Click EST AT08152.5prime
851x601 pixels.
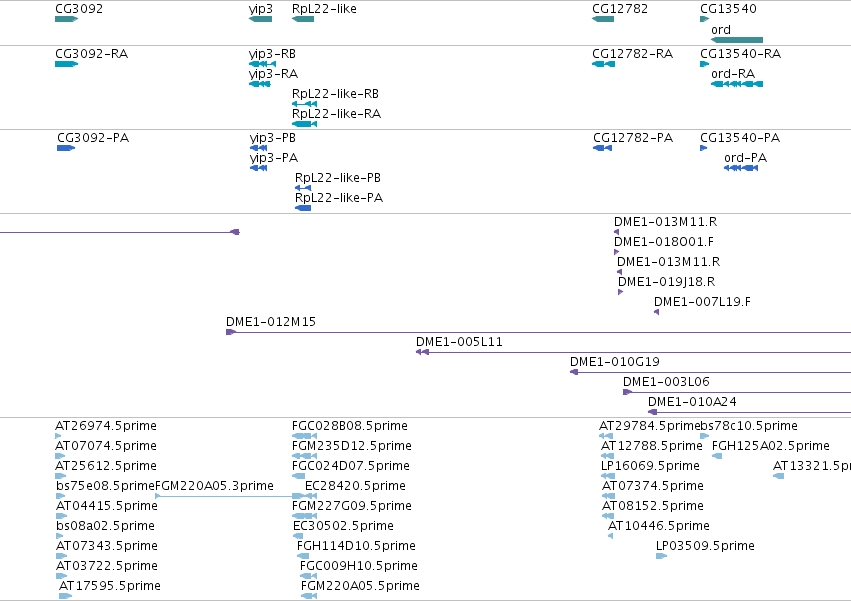pyautogui.click(x=608, y=516)
